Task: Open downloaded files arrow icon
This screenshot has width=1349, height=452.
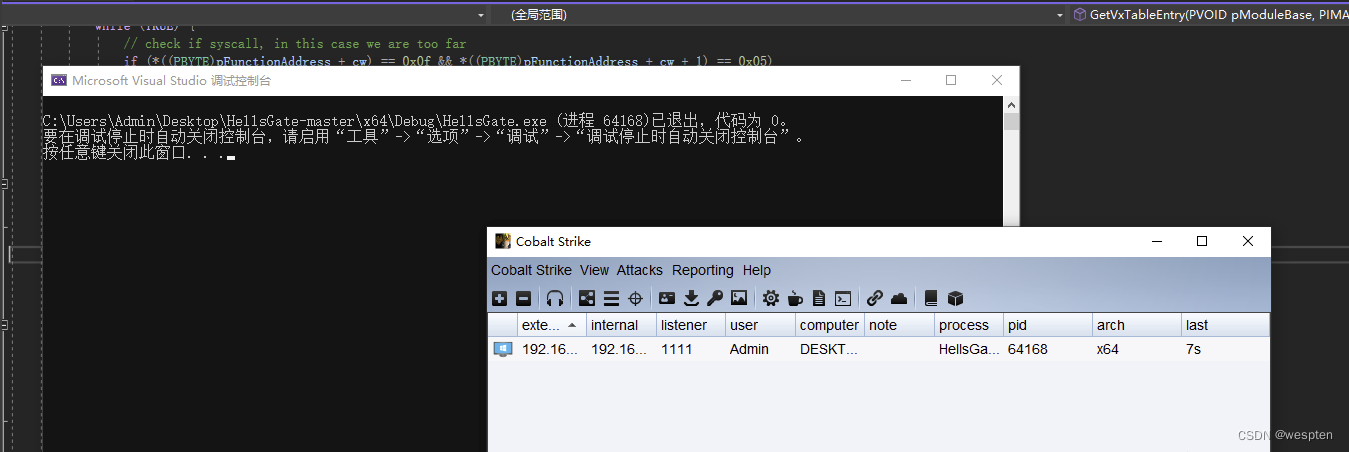Action: (691, 298)
